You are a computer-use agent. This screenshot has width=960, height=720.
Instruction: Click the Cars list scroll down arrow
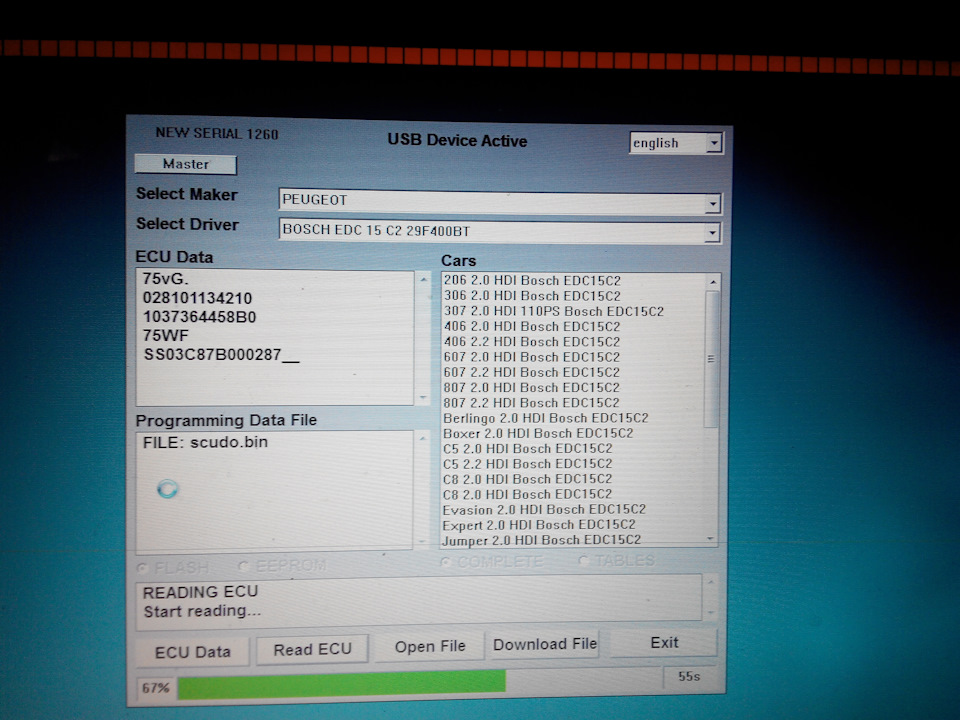click(x=710, y=539)
